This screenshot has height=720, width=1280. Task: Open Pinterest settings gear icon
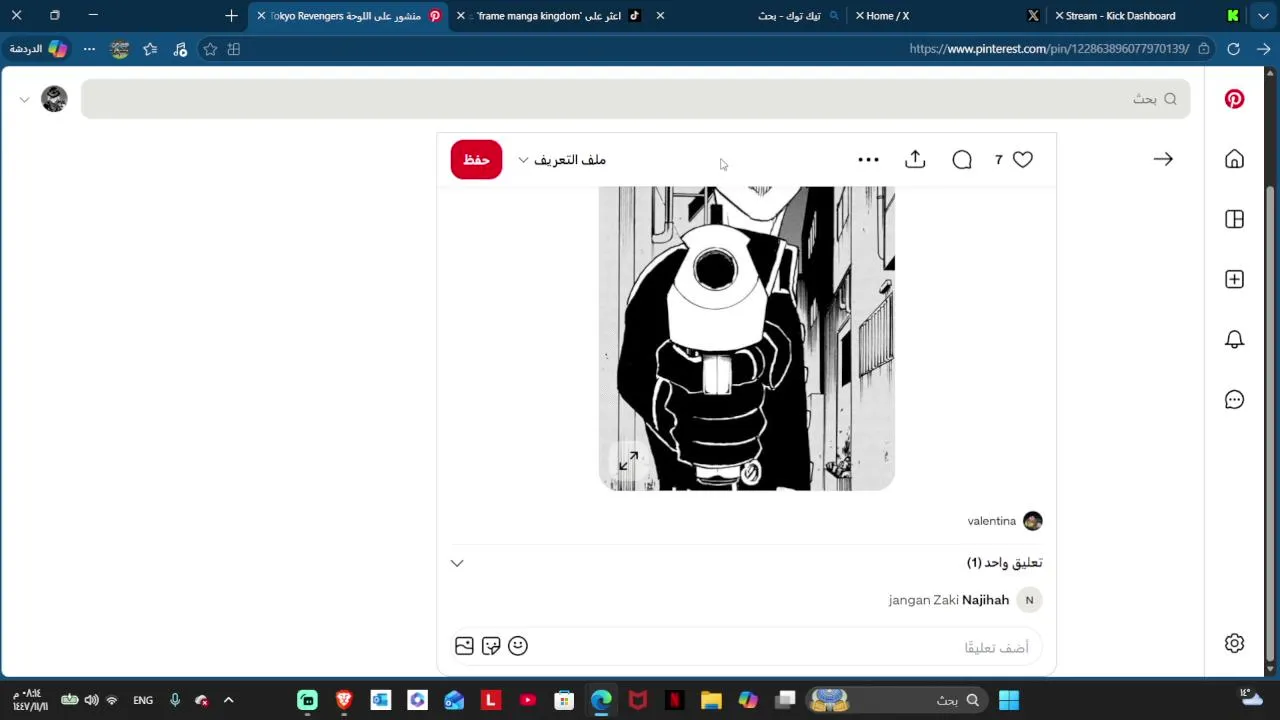1234,643
